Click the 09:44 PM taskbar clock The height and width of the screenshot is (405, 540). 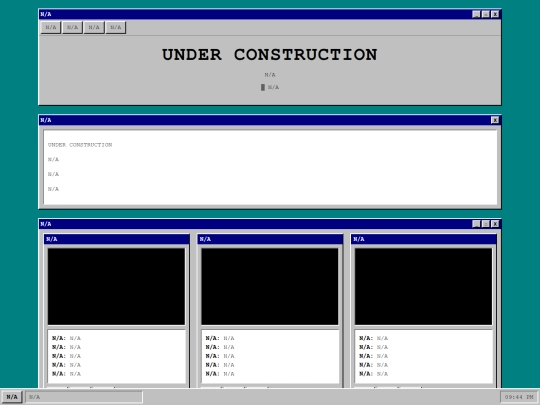point(519,397)
